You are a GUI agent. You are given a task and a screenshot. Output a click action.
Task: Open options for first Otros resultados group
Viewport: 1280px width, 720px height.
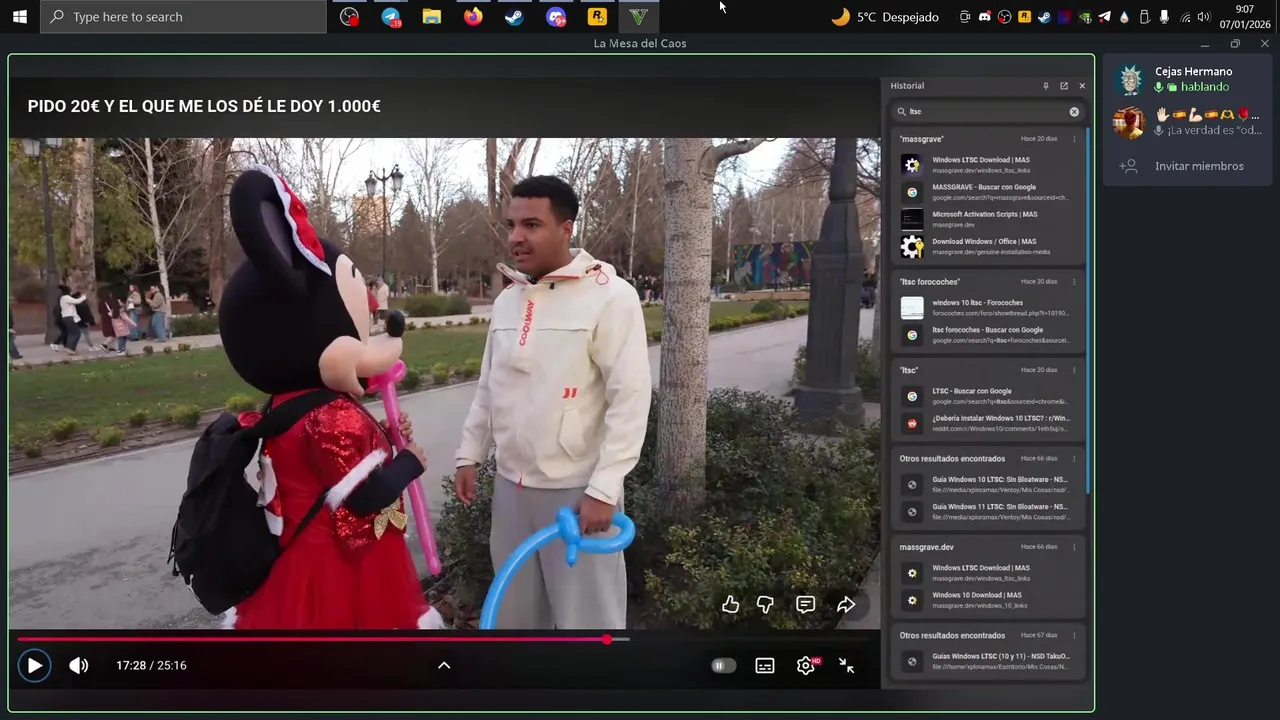click(1075, 458)
